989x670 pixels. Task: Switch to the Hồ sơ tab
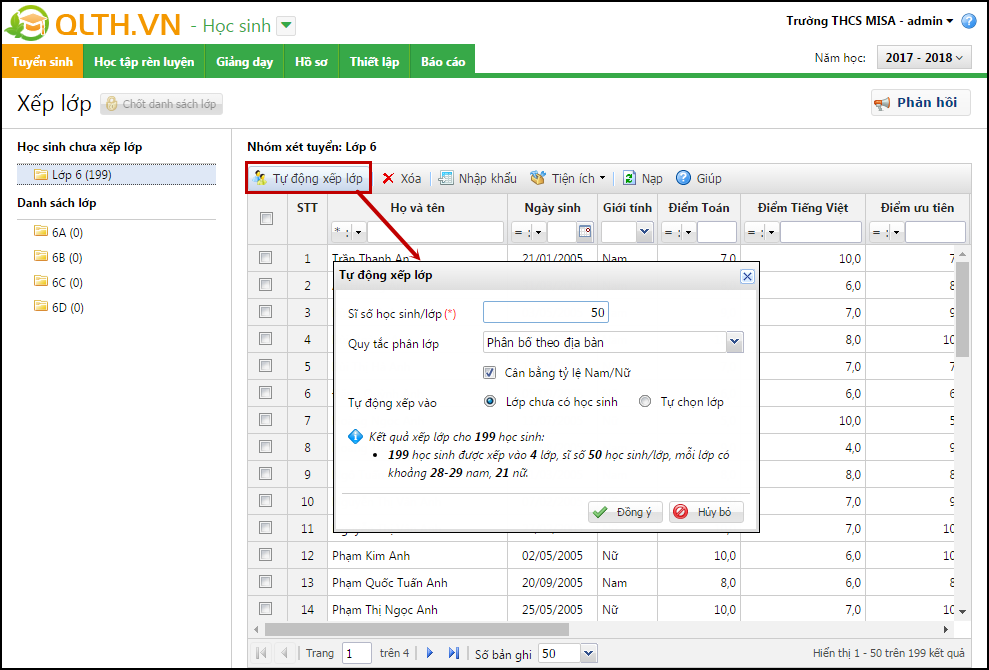click(312, 62)
